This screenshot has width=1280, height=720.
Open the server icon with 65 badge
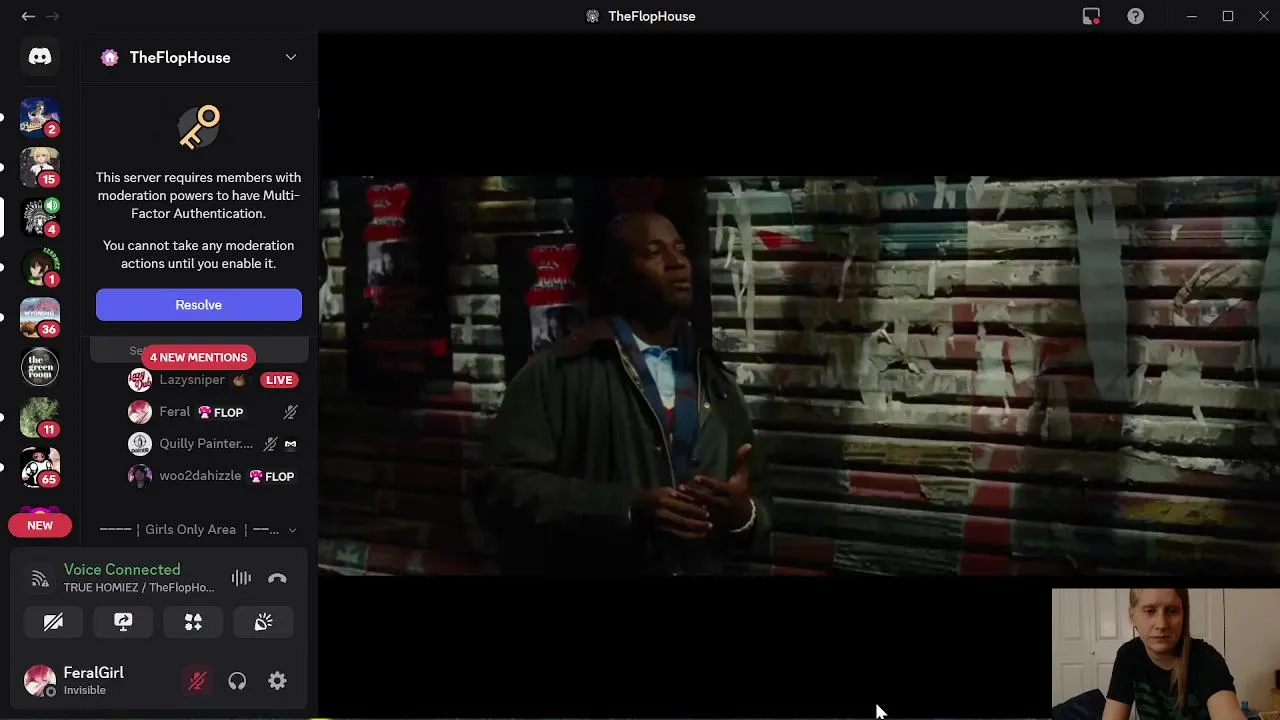pyautogui.click(x=40, y=467)
